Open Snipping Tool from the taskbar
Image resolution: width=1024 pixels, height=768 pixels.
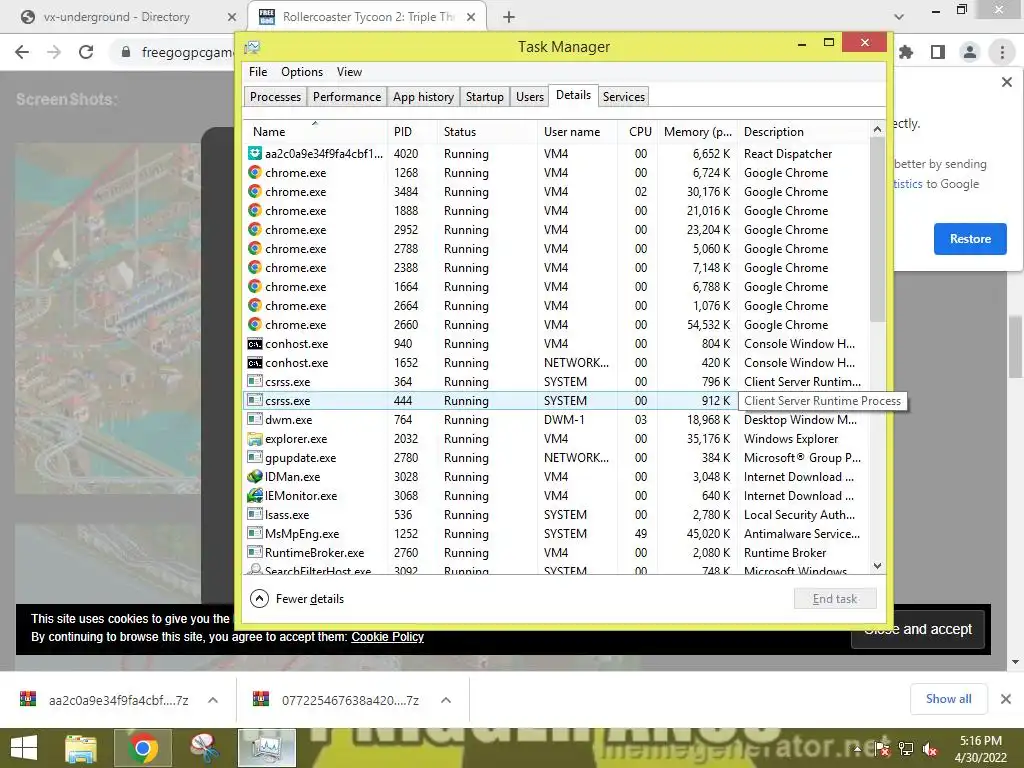(204, 748)
